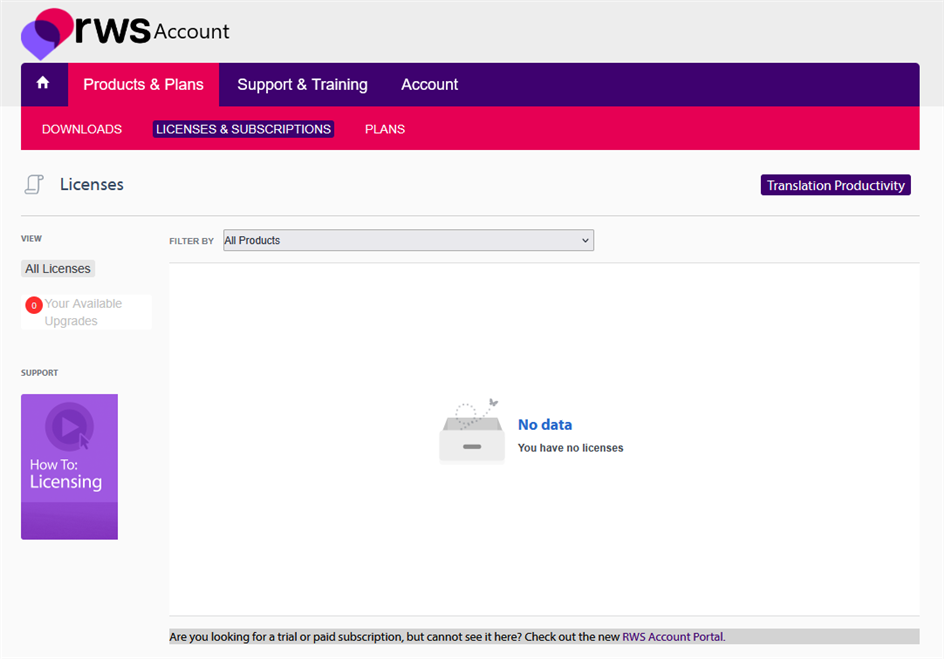944x659 pixels.
Task: Click the play icon on licensing tutorial
Action: coord(69,427)
